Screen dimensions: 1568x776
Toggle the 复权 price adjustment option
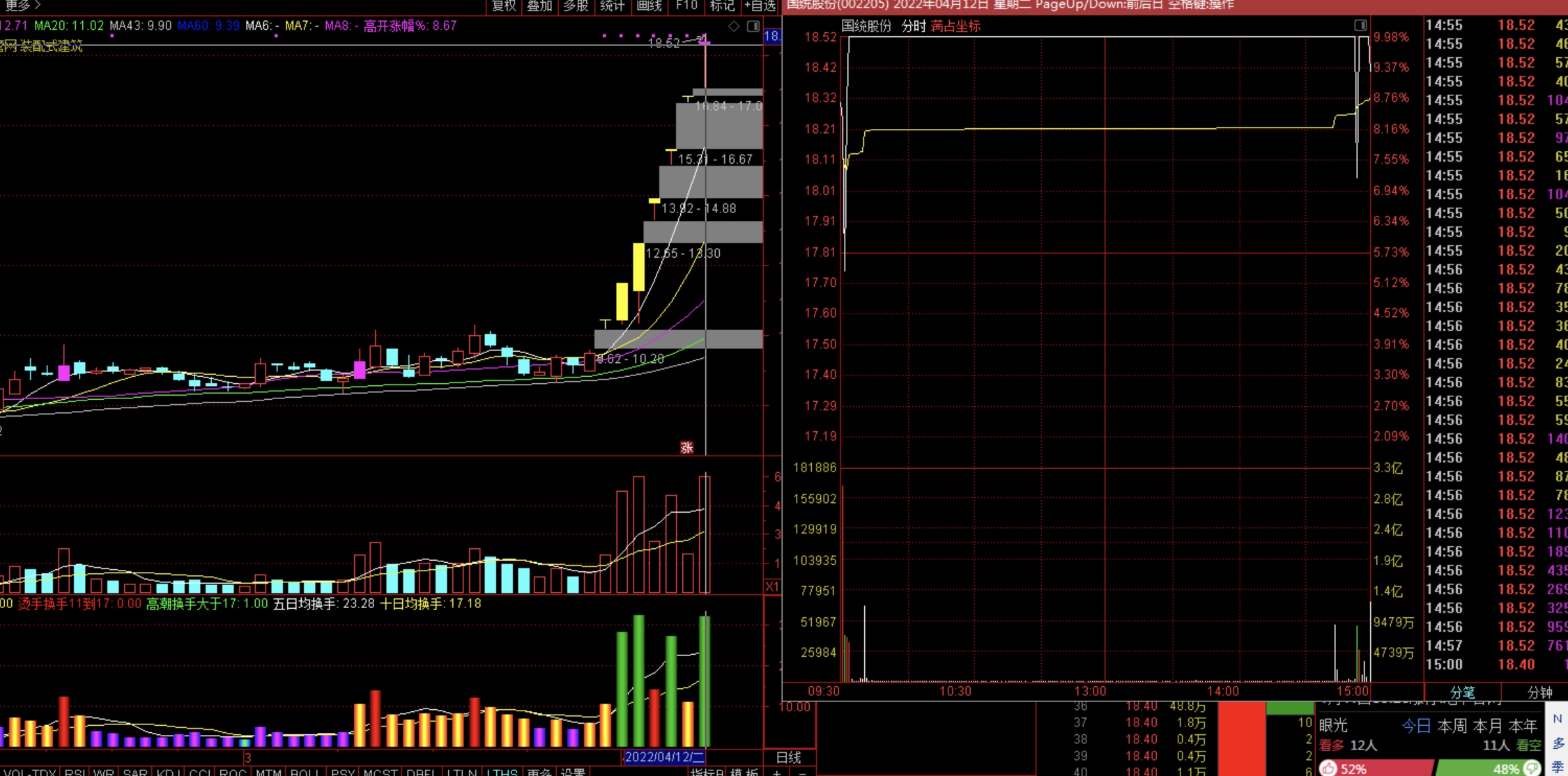click(x=503, y=6)
